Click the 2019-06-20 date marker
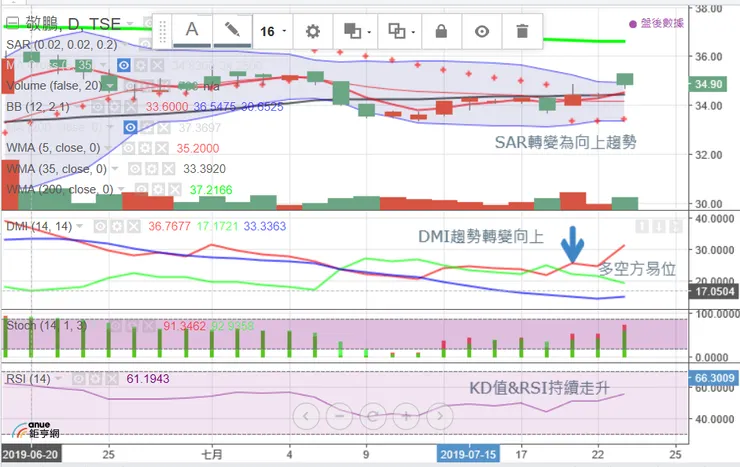740x467 pixels. point(31,454)
